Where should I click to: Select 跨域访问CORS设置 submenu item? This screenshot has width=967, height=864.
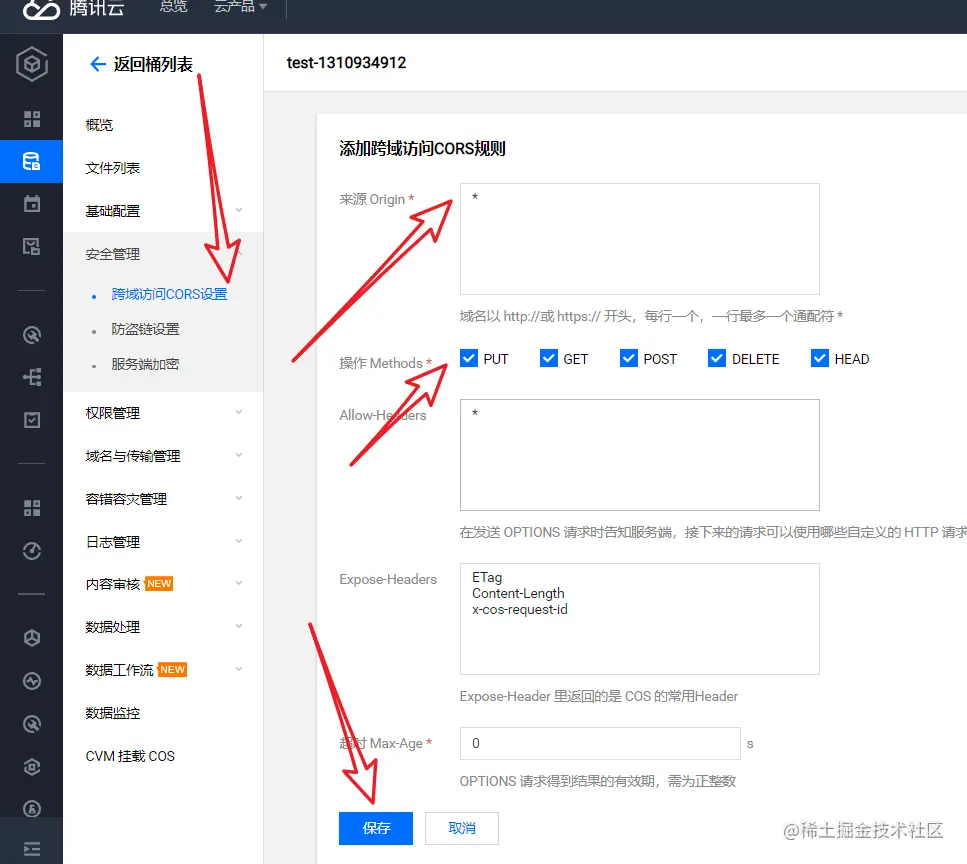[x=170, y=294]
